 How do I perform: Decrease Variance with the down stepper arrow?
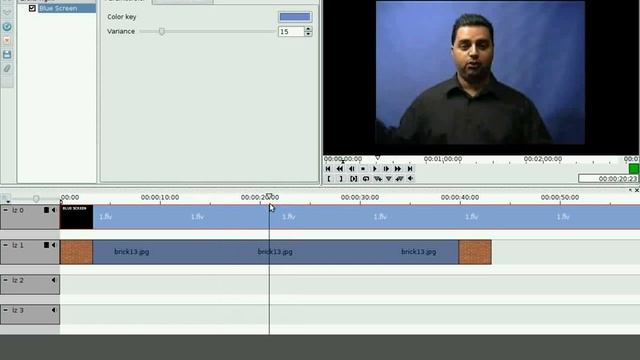point(308,34)
